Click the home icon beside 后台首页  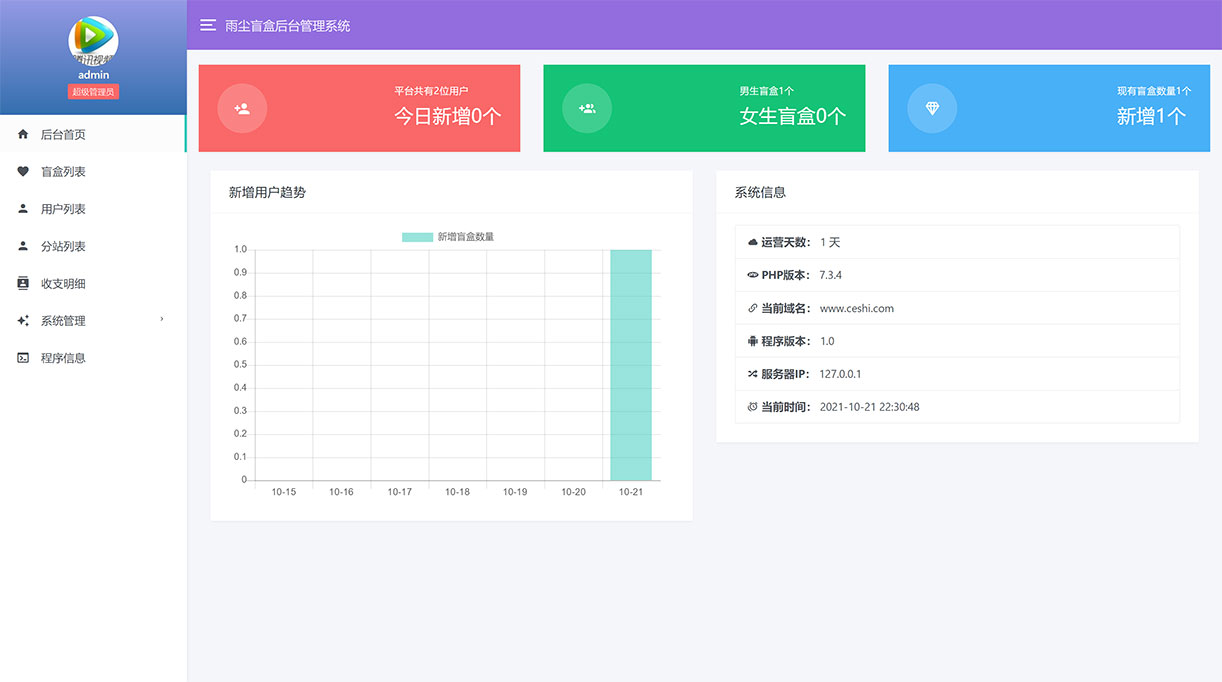click(x=23, y=134)
